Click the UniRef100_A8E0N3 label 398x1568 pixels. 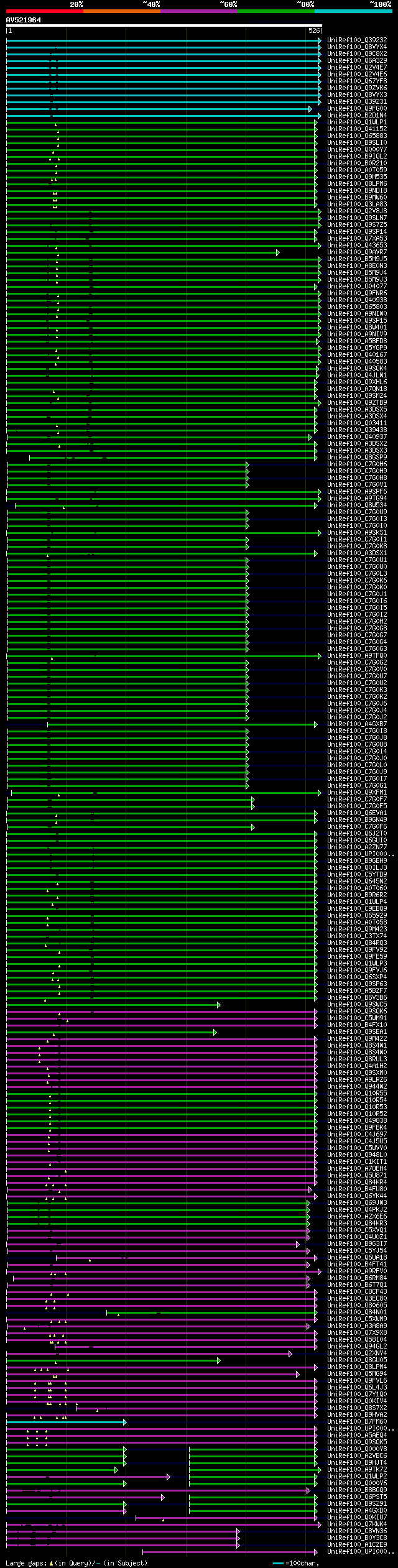[357, 266]
